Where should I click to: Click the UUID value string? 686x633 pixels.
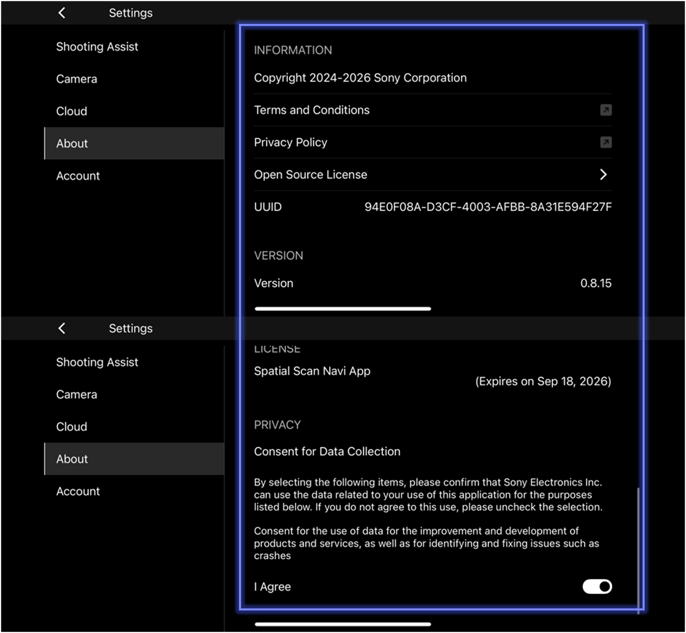pos(488,207)
